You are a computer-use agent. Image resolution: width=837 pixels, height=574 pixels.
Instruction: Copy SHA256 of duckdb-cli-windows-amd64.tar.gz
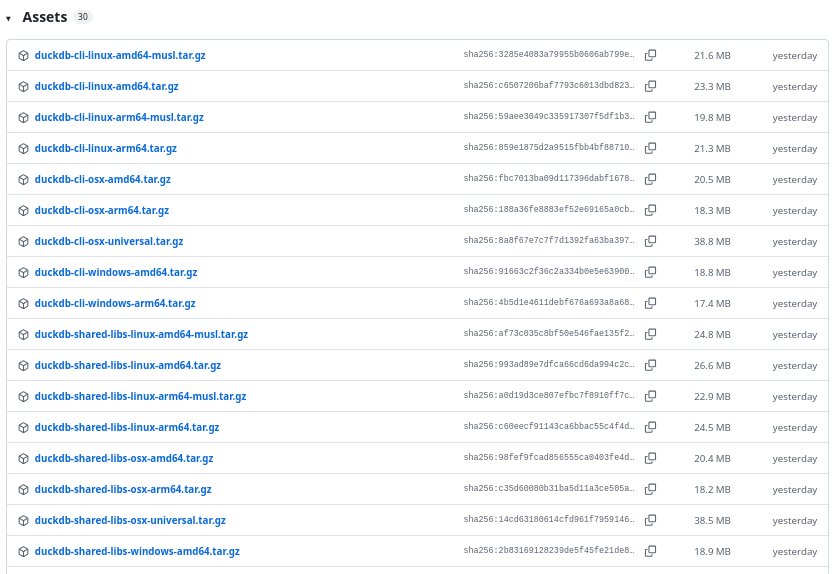(x=650, y=272)
